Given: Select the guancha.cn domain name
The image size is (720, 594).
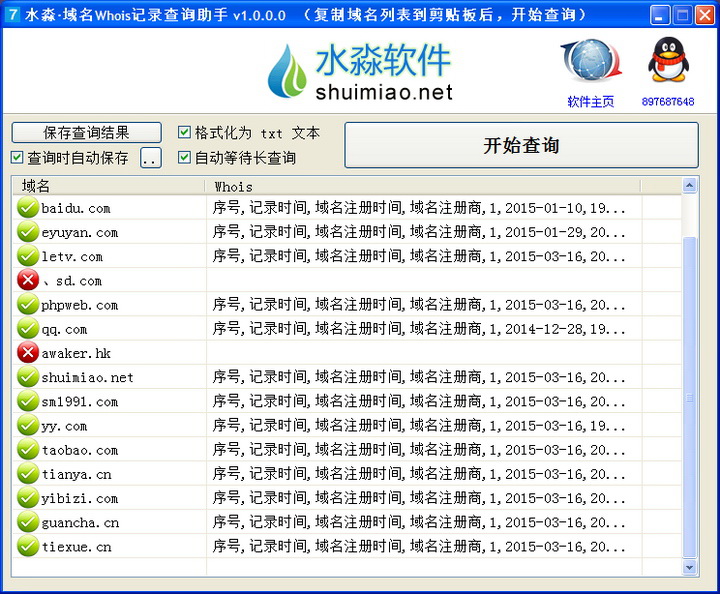Looking at the screenshot, I should 80,522.
